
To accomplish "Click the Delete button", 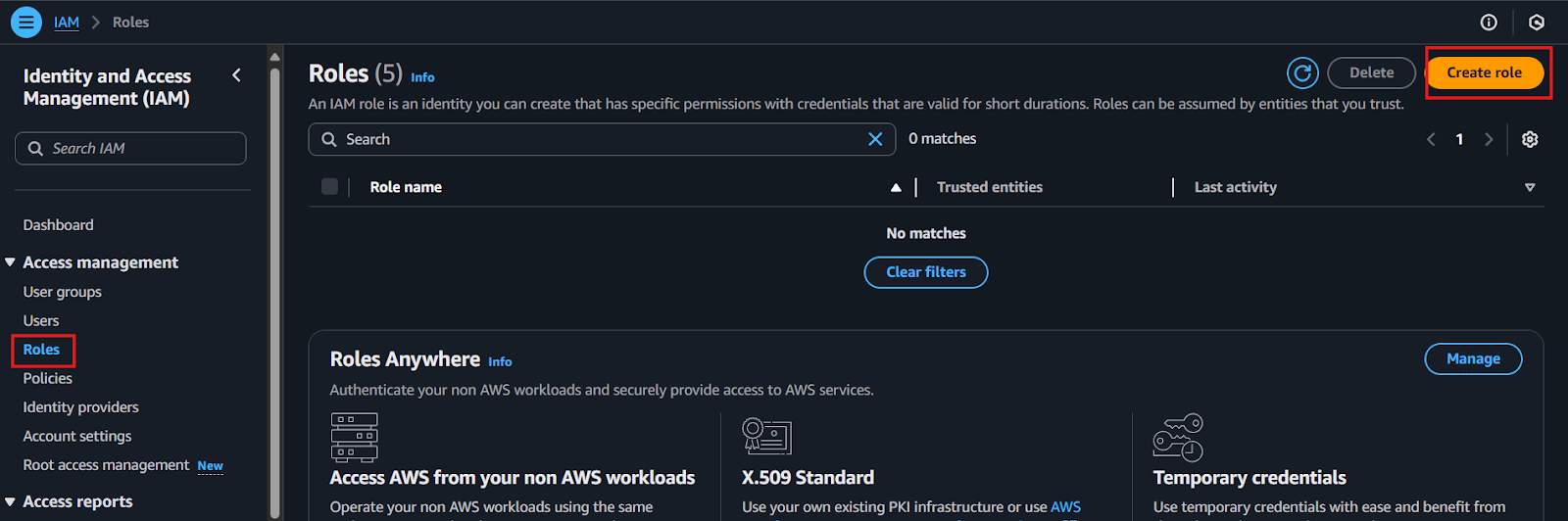I will coord(1371,72).
